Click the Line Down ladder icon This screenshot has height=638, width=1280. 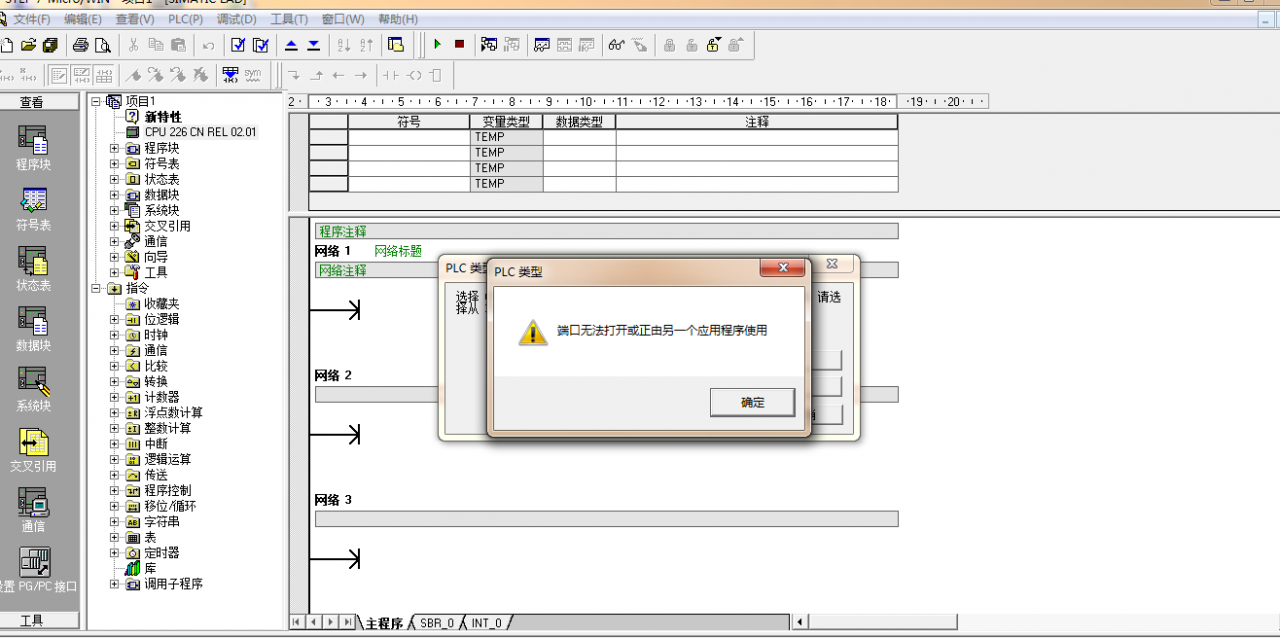click(294, 75)
